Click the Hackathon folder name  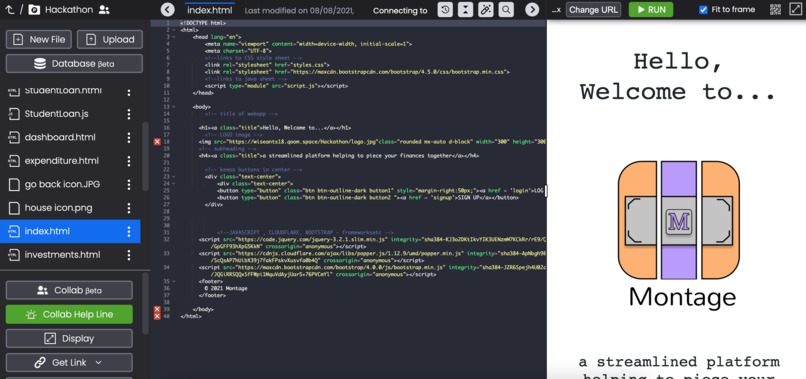pyautogui.click(x=69, y=9)
